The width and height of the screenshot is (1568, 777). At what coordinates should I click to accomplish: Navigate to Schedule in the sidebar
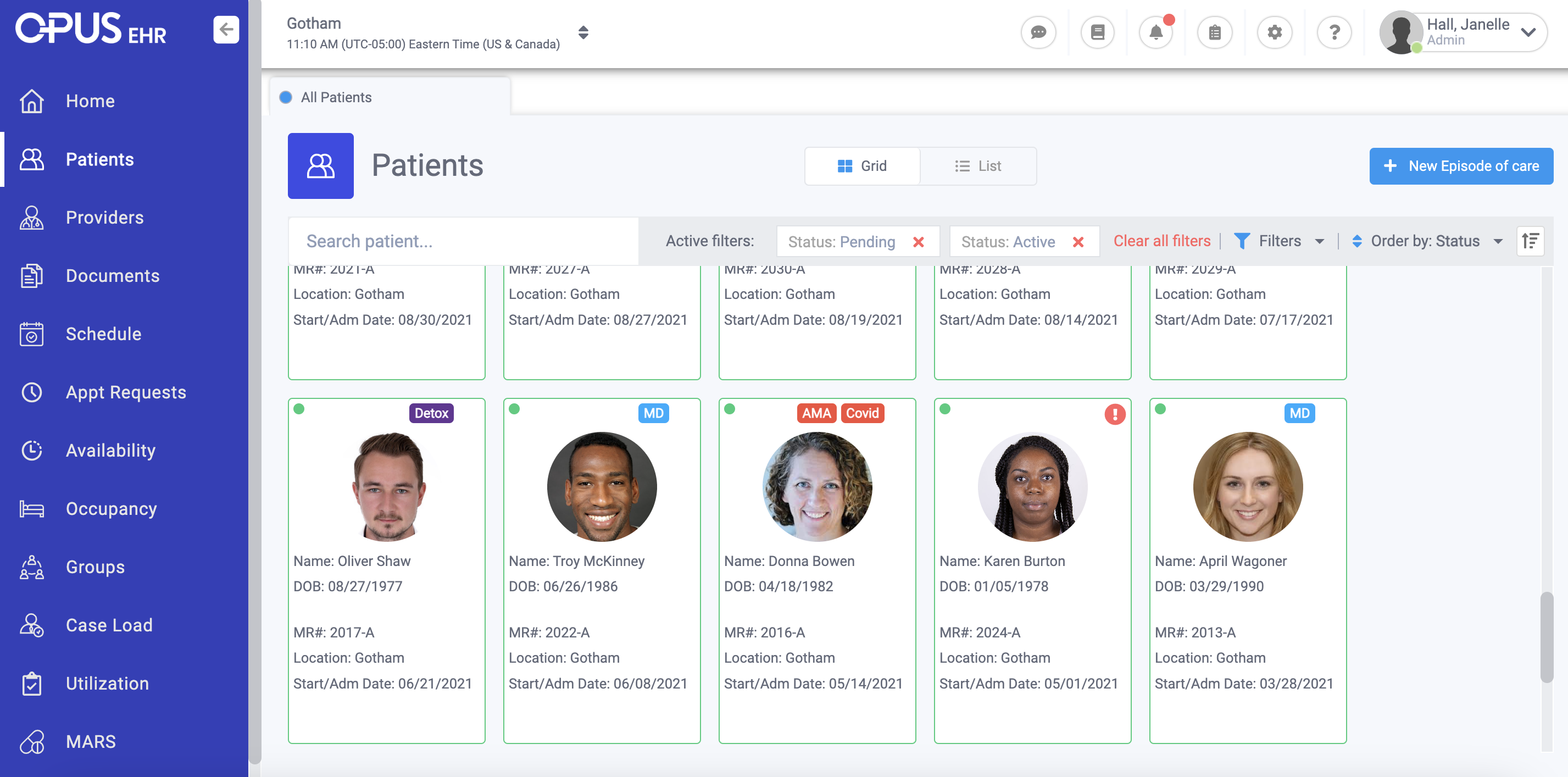103,334
